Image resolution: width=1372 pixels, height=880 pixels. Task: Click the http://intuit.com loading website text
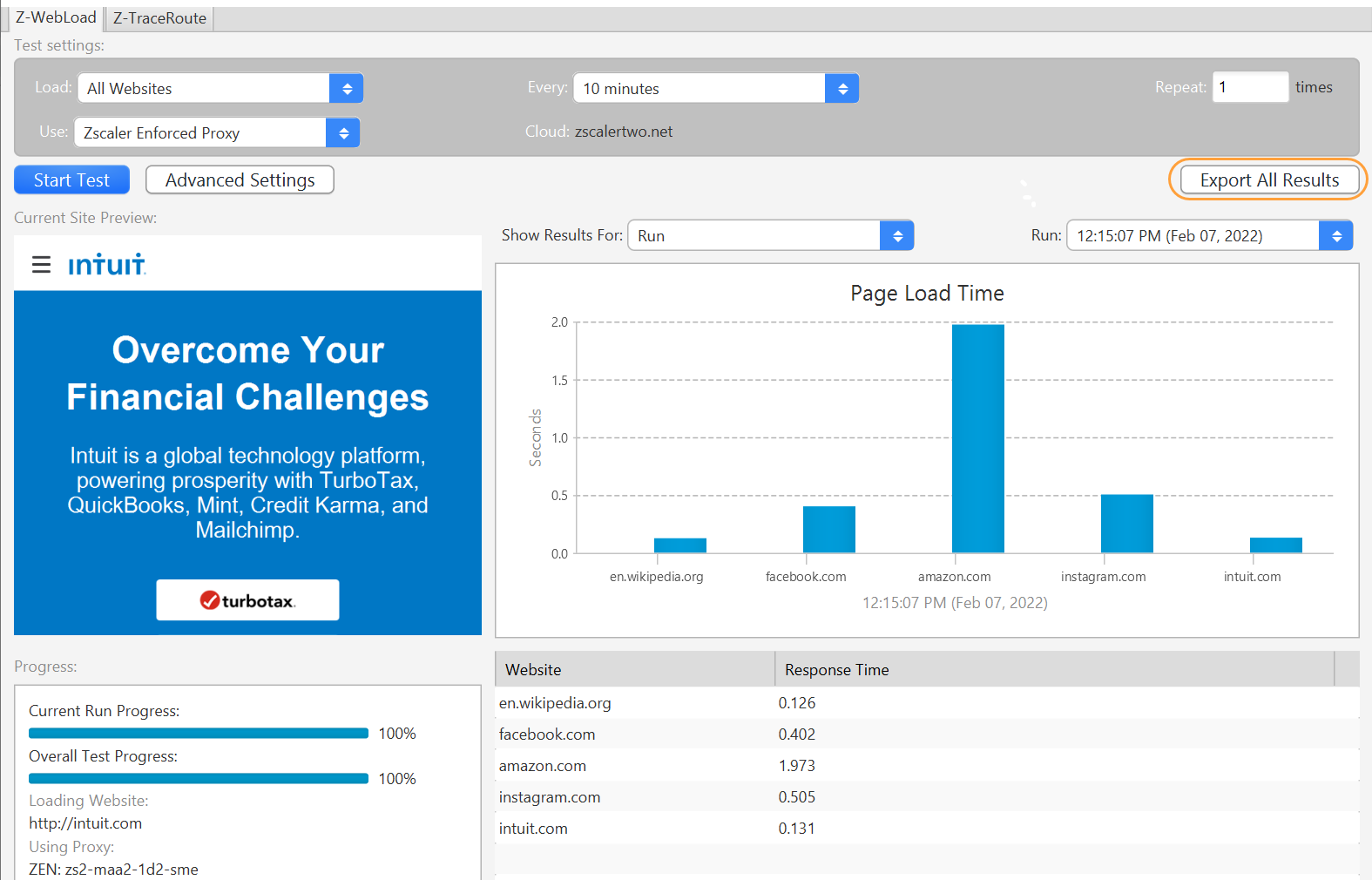tap(85, 823)
